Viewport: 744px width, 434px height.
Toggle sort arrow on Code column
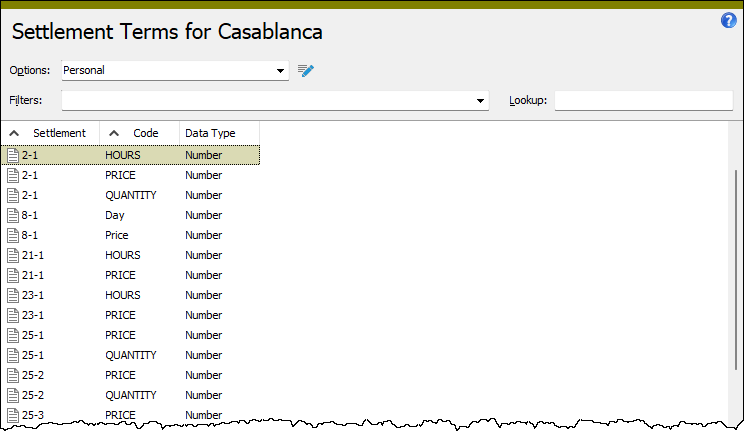(x=114, y=133)
